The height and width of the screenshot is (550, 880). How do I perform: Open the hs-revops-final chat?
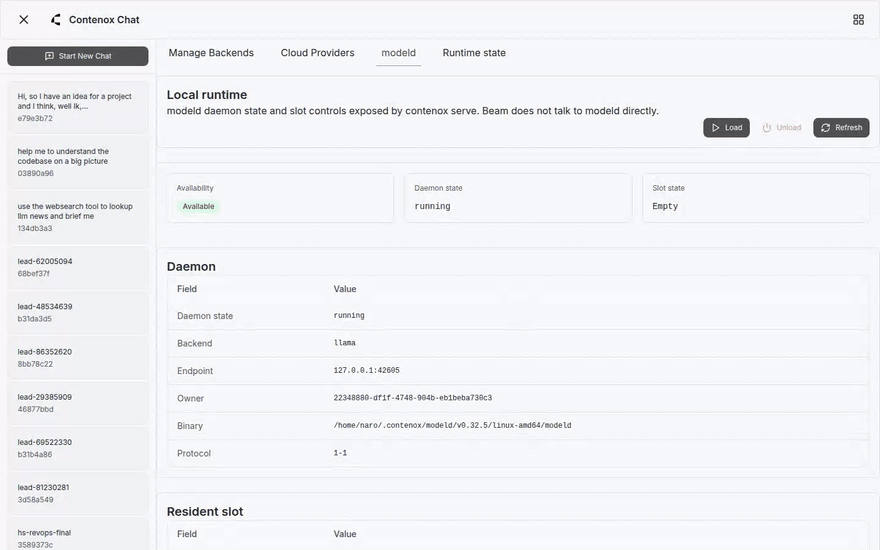click(77, 536)
